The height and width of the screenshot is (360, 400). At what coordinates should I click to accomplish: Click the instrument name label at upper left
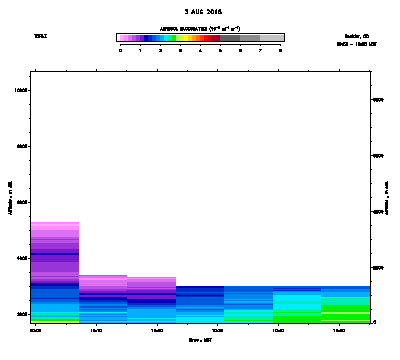tap(41, 36)
